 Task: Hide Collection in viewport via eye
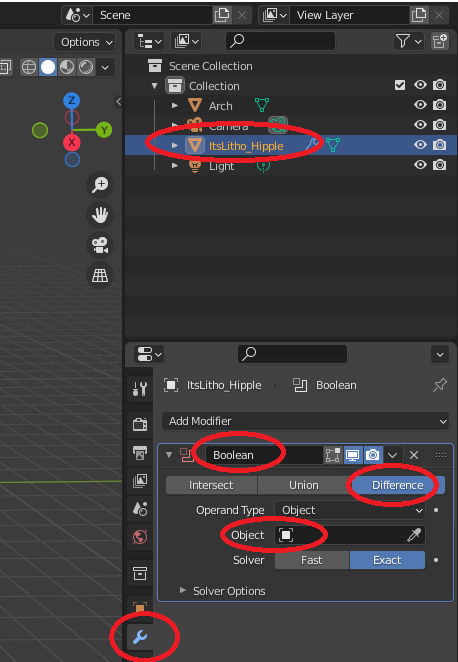(420, 85)
